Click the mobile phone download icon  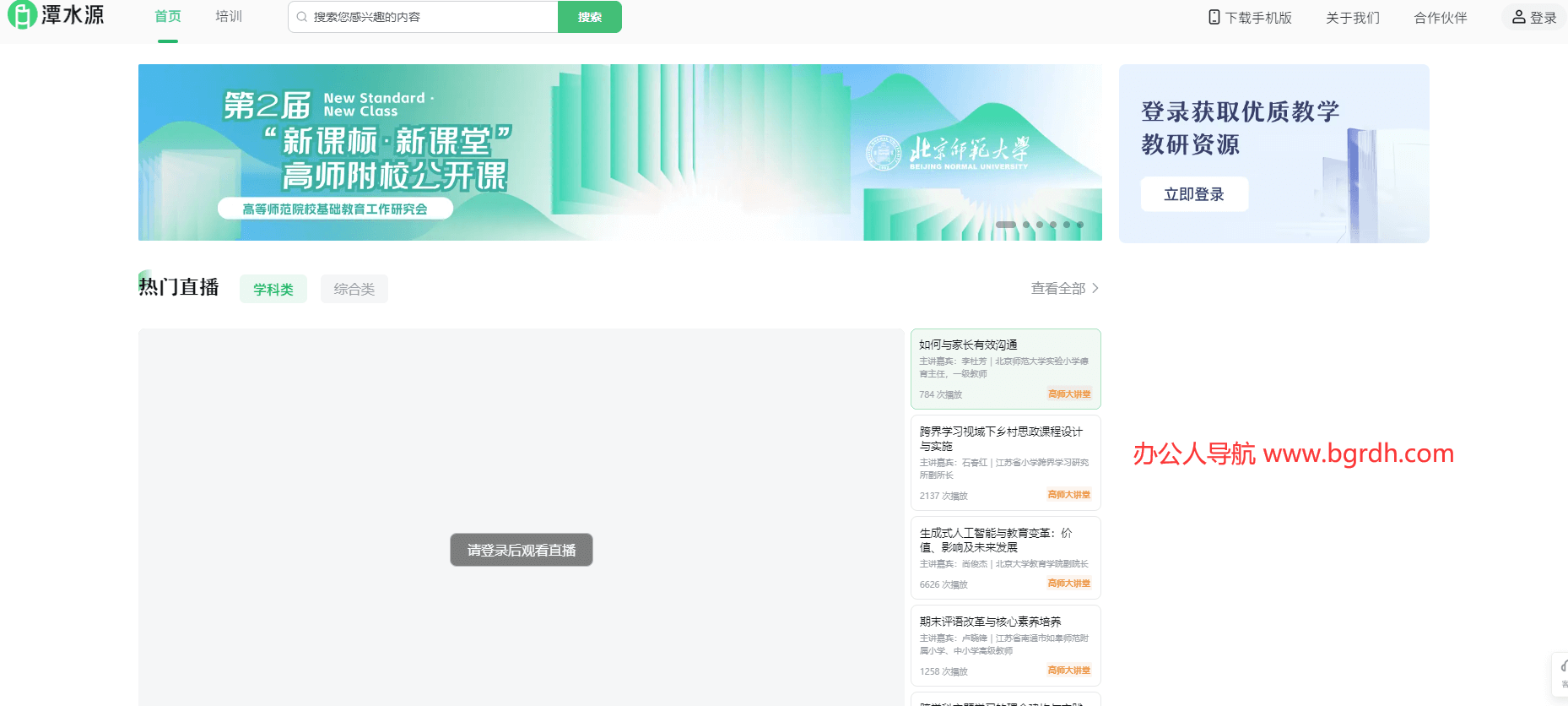(x=1214, y=17)
